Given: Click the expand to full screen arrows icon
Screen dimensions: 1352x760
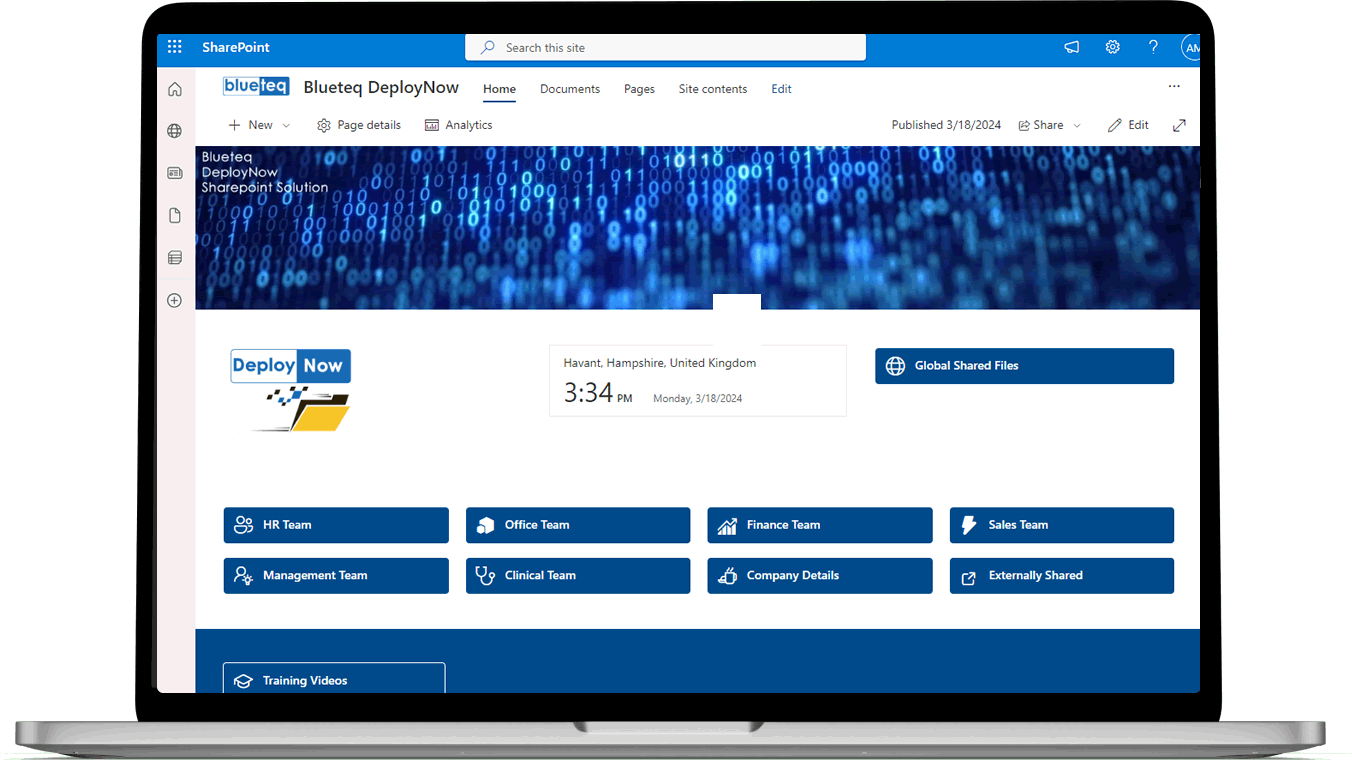Looking at the screenshot, I should (x=1179, y=125).
